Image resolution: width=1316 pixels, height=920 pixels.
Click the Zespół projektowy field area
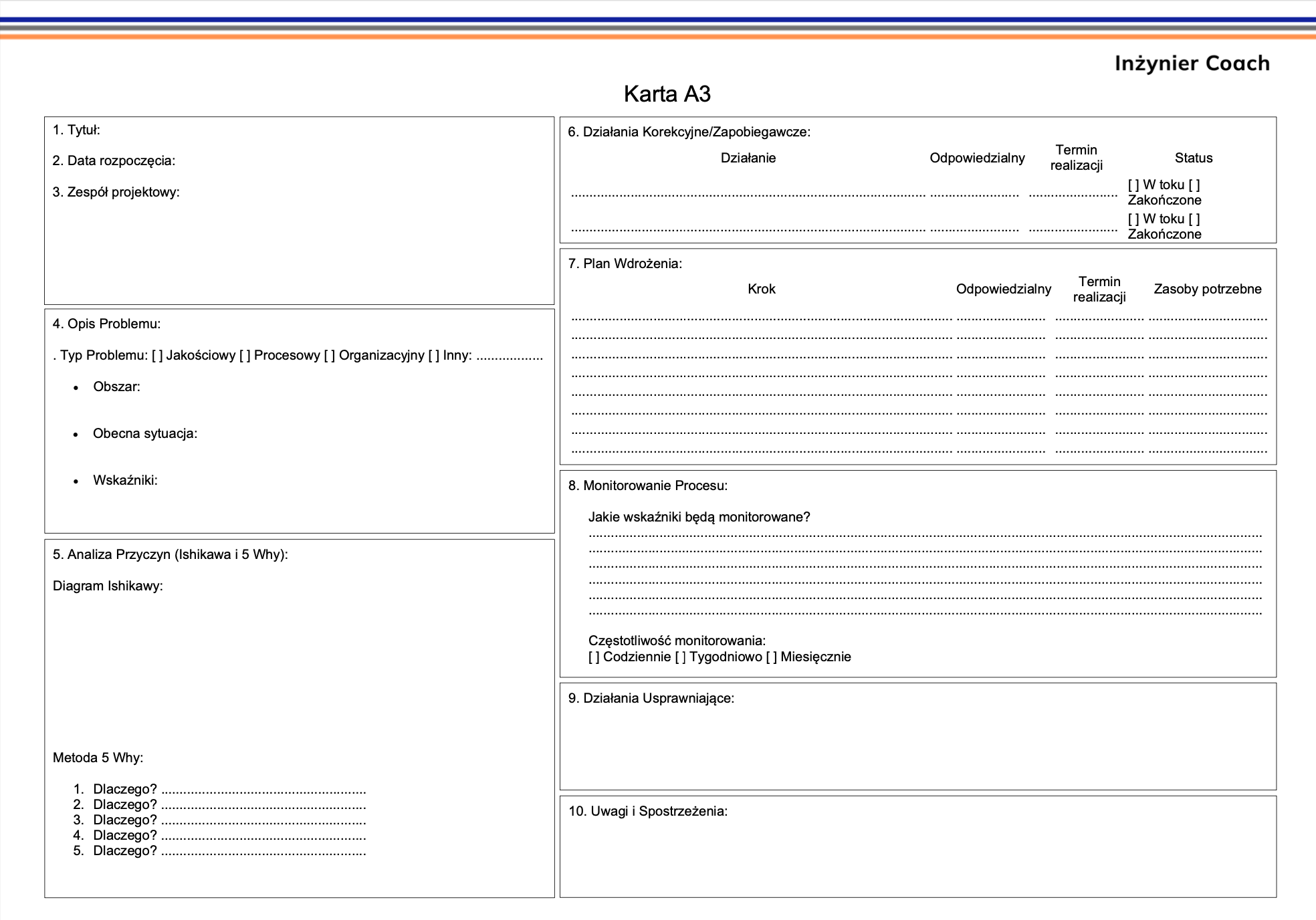coord(300,241)
